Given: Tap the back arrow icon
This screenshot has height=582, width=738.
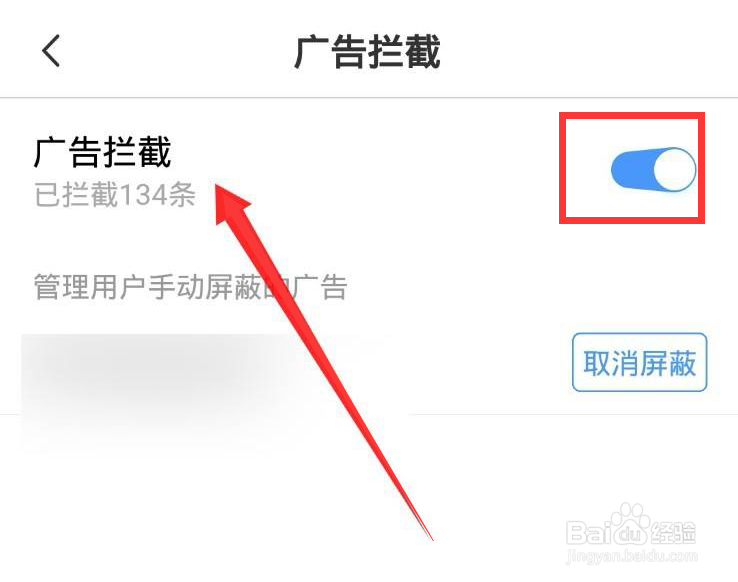Looking at the screenshot, I should (51, 50).
